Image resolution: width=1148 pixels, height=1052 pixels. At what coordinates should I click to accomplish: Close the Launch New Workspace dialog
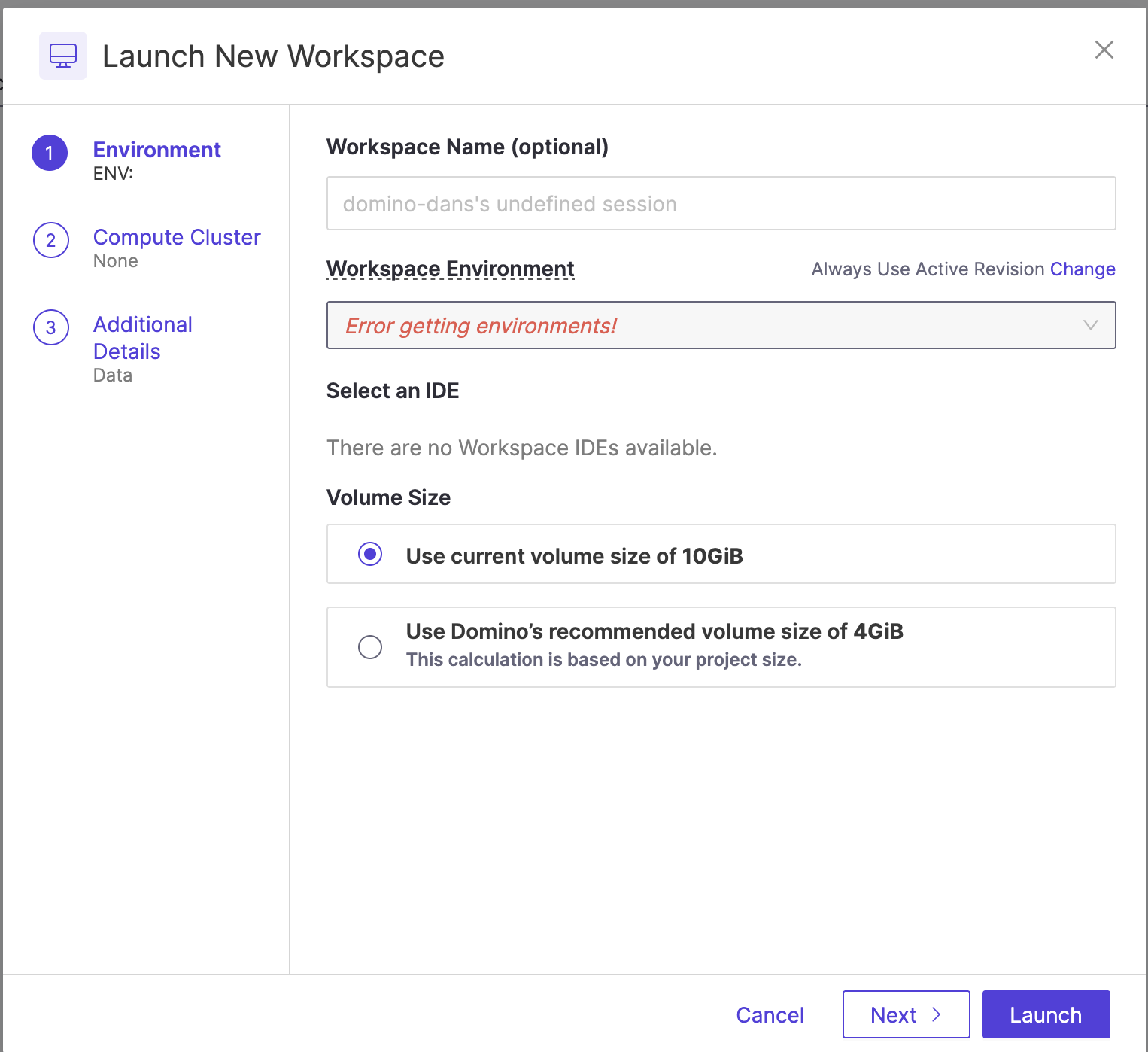click(1104, 50)
